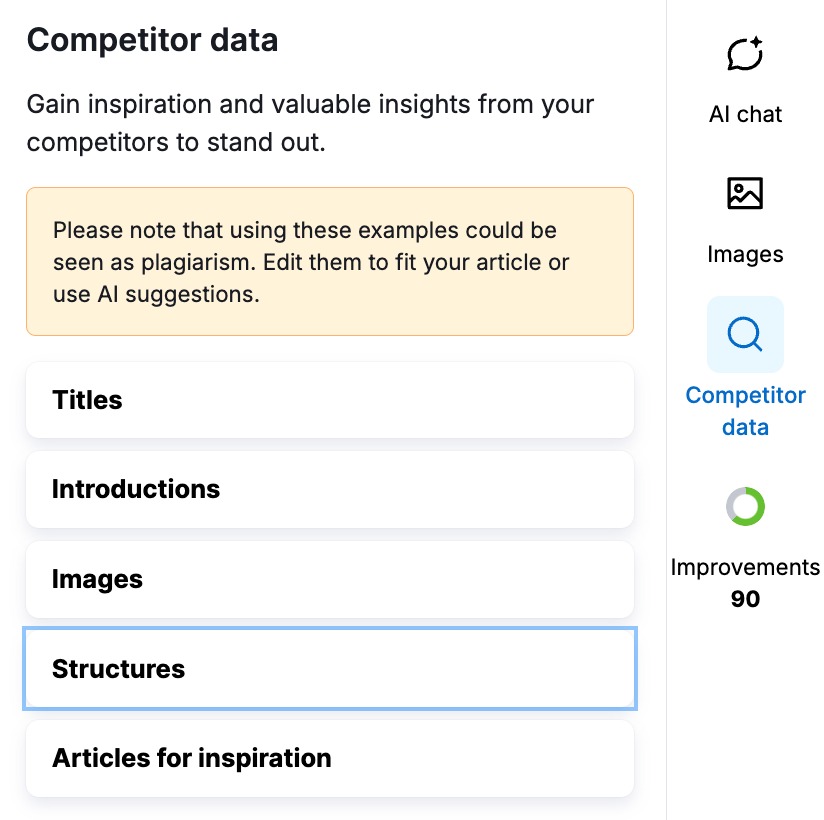Click the competitor insights description text
824x820 pixels.
point(310,122)
